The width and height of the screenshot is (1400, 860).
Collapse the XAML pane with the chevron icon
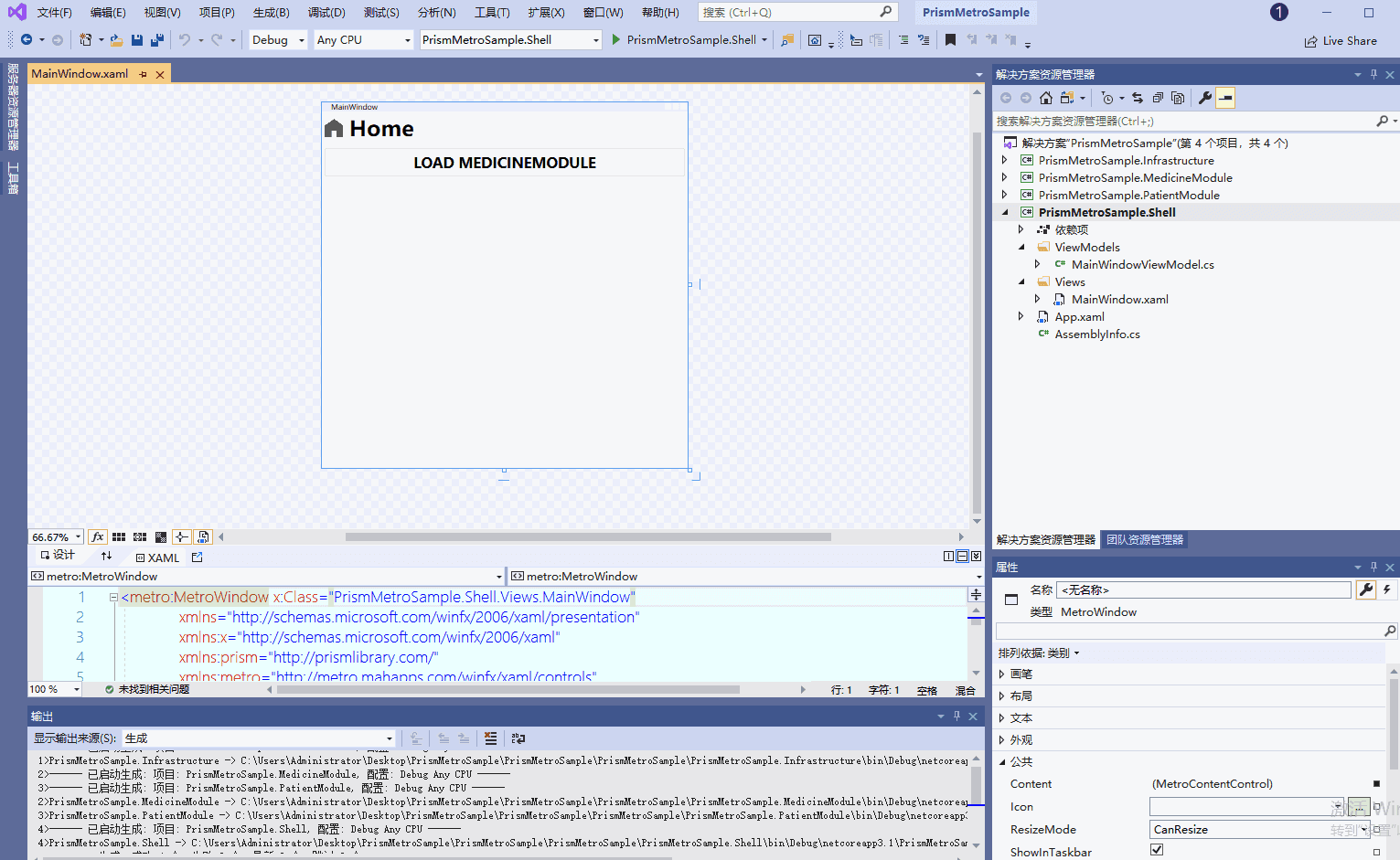[976, 556]
